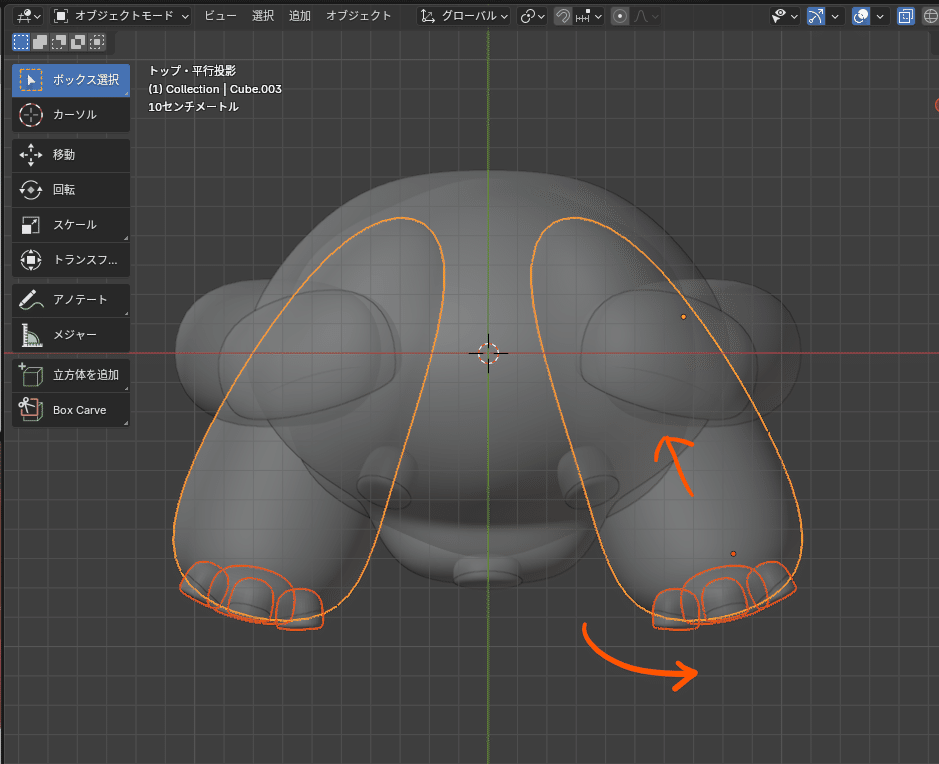Image resolution: width=939 pixels, height=764 pixels.
Task: Toggle proportional editing
Action: coord(620,16)
